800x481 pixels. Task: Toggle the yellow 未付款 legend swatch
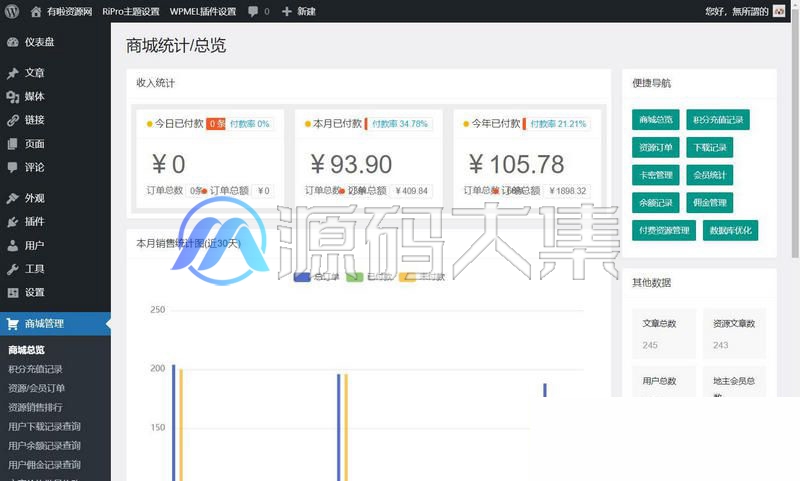(x=407, y=276)
